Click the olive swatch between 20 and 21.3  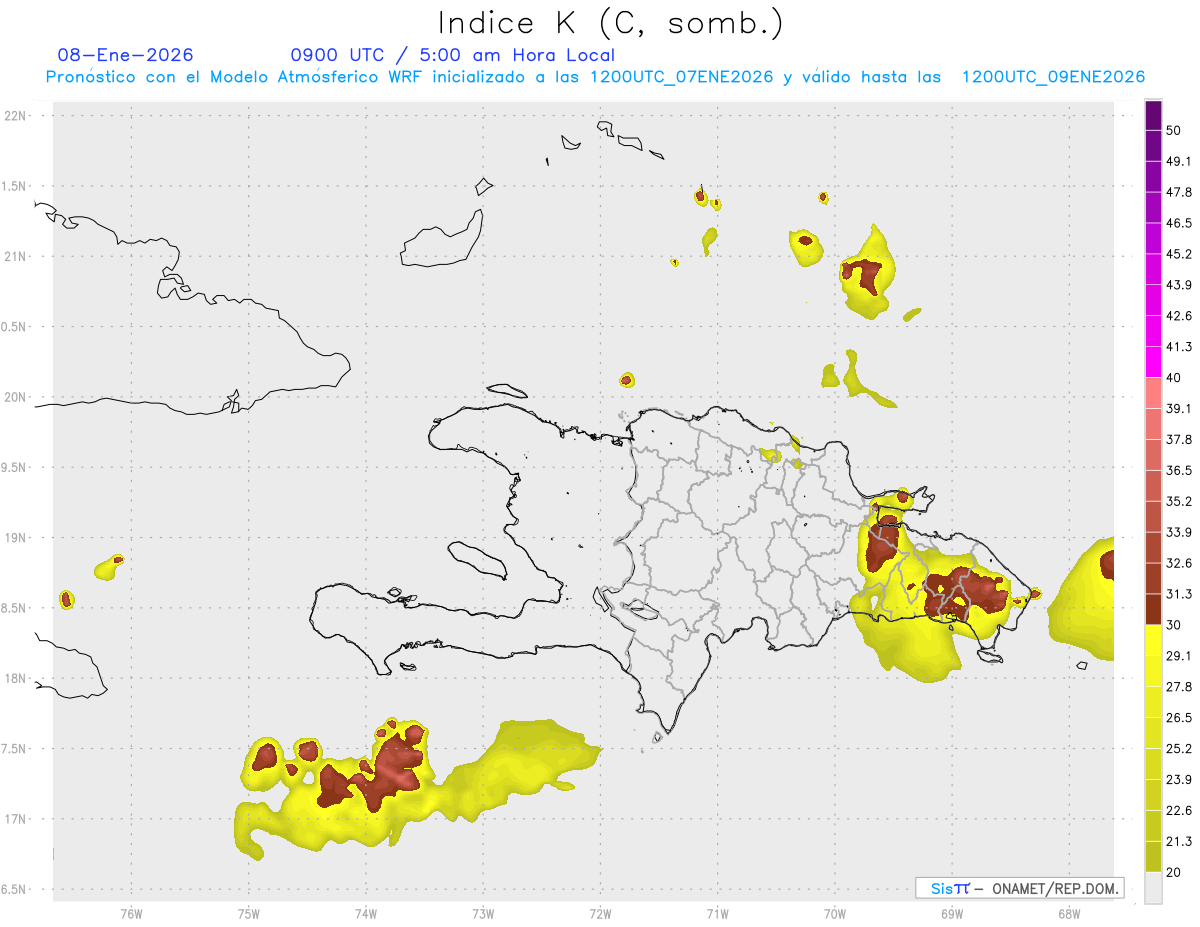pyautogui.click(x=1153, y=856)
